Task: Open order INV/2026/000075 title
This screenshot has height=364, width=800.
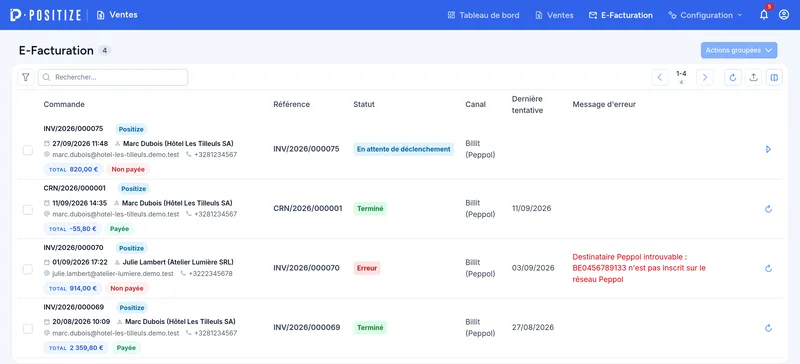Action: point(73,129)
